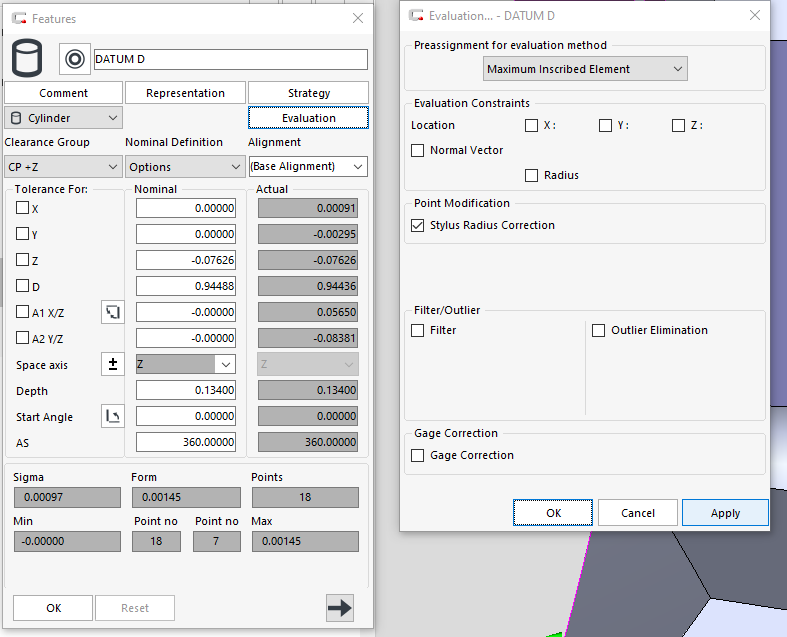The height and width of the screenshot is (637, 787).
Task: Click the Start Angle icon button
Action: (x=112, y=416)
